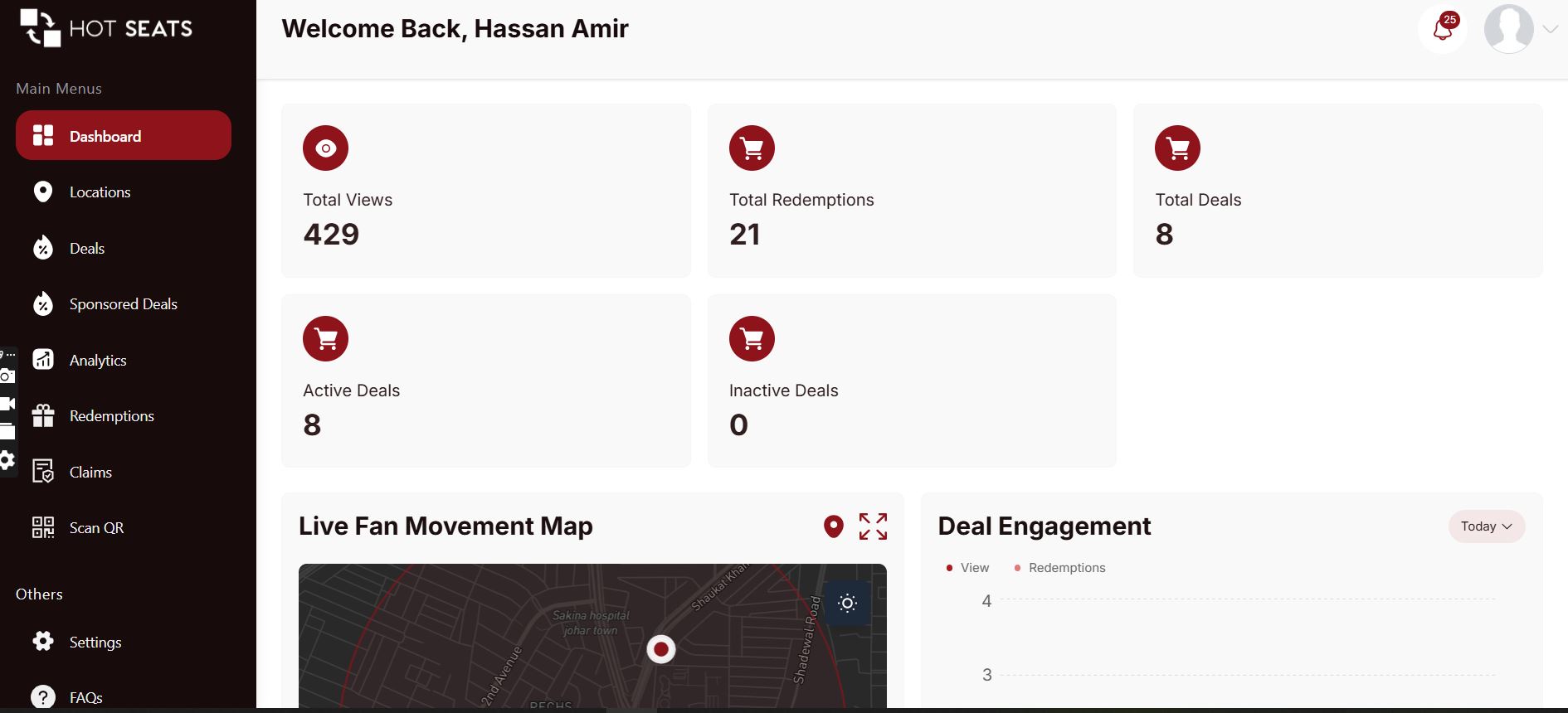Screen dimensions: 1568x713
Task: Click the Total Redemptions cart icon
Action: 752,148
